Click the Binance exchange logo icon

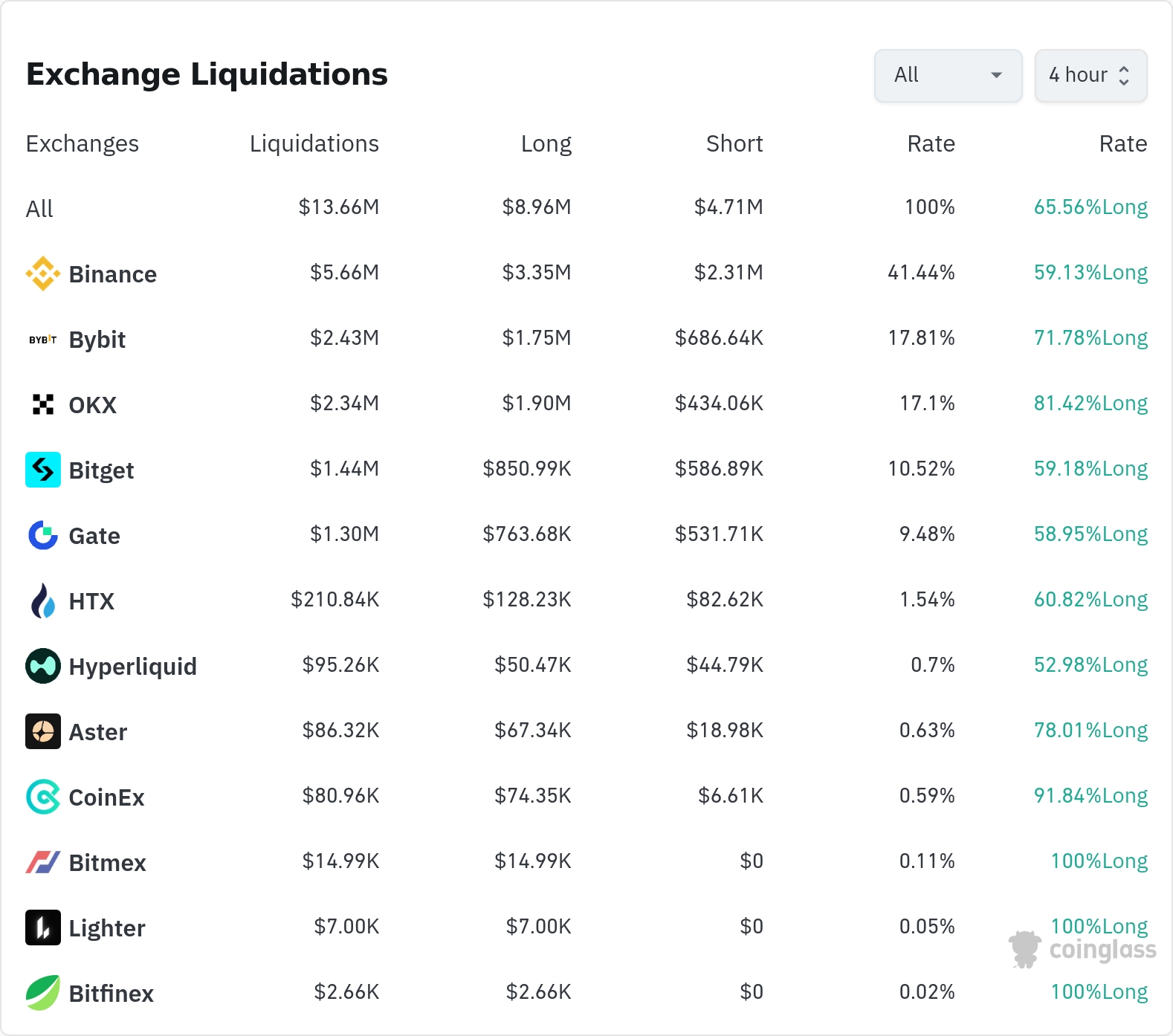[43, 273]
